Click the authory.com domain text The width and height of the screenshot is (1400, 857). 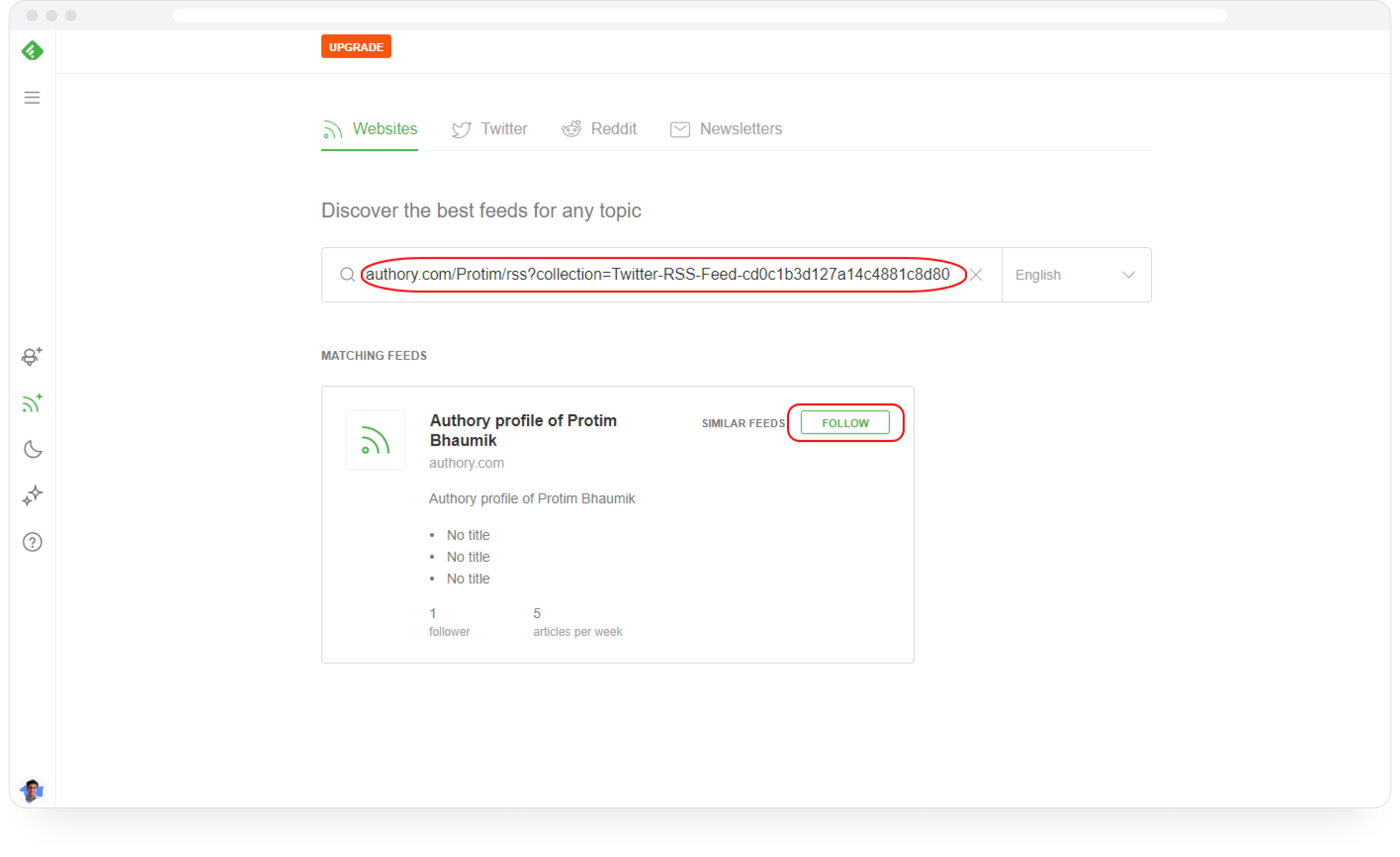point(467,463)
